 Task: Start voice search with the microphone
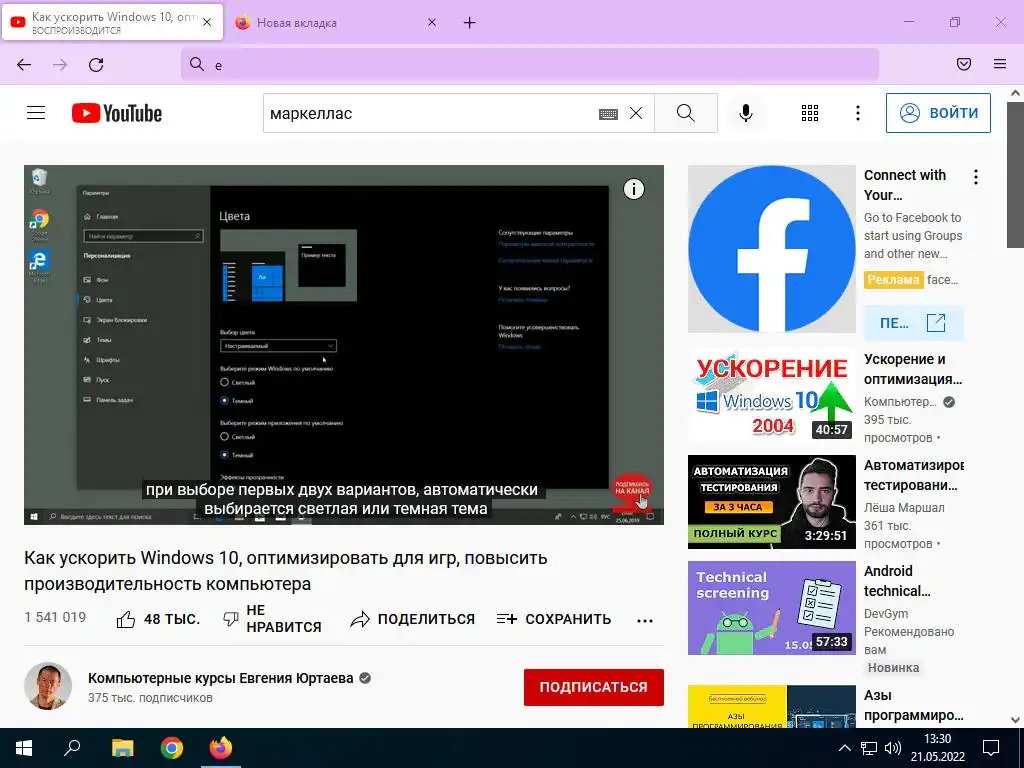click(746, 113)
